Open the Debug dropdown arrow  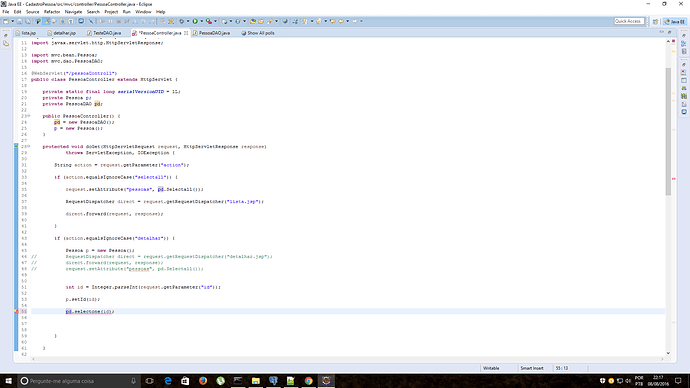(188, 21)
